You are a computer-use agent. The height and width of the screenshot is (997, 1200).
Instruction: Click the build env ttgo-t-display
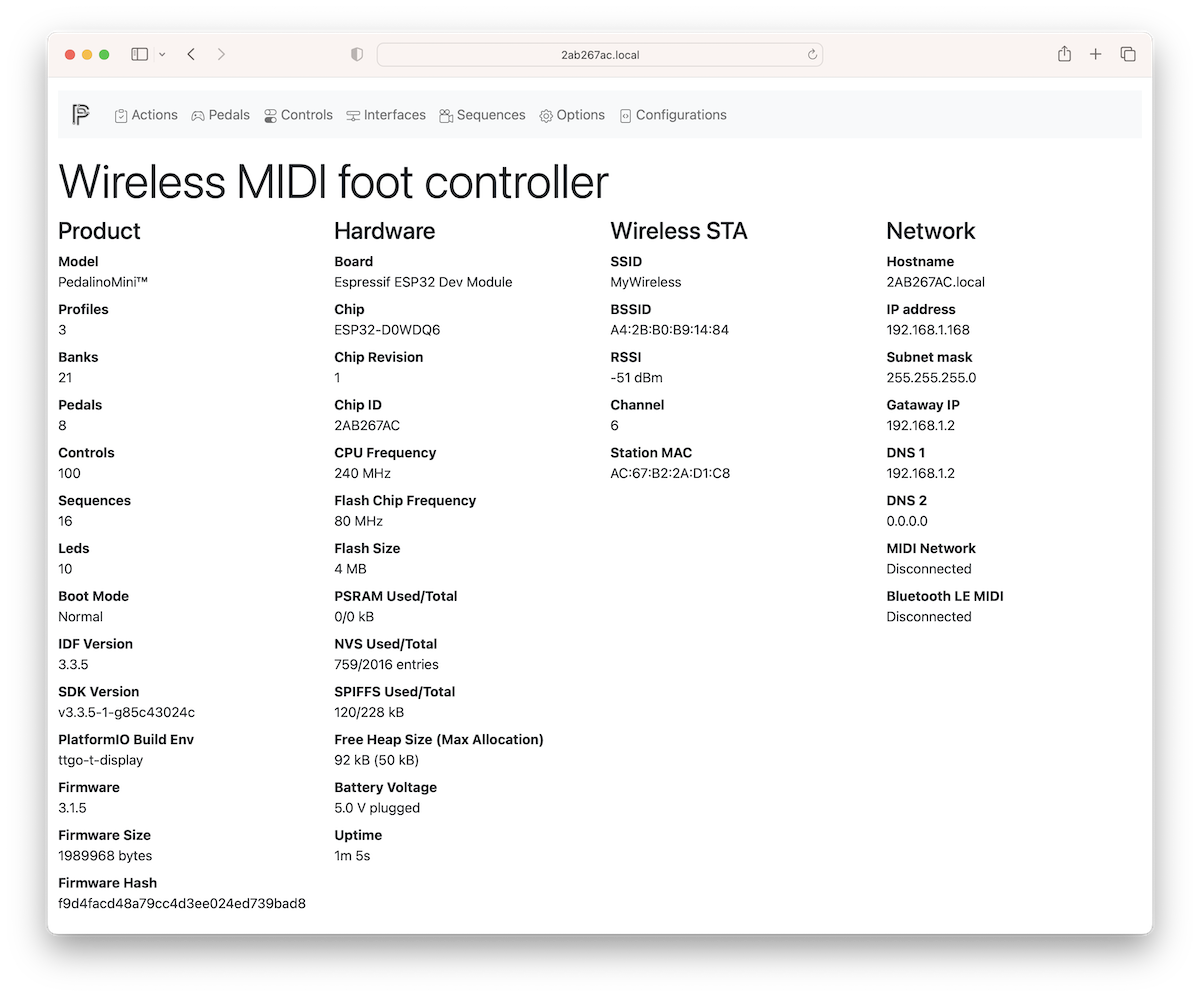click(100, 760)
